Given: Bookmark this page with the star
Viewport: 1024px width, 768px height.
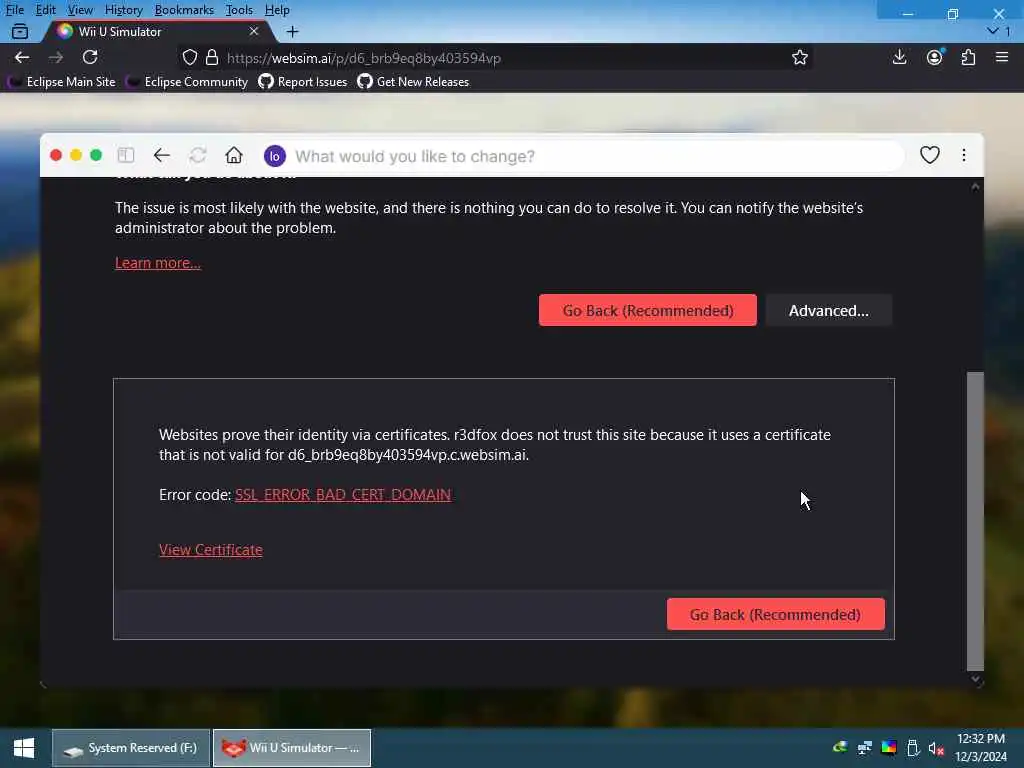Looking at the screenshot, I should click(799, 57).
